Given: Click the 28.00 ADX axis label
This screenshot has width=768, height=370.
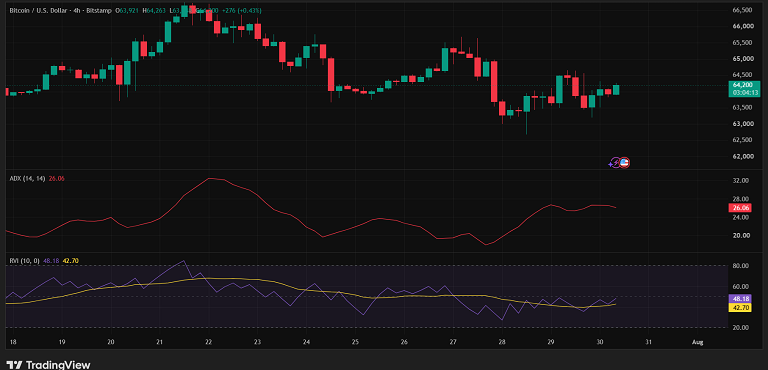Looking at the screenshot, I should [x=741, y=198].
